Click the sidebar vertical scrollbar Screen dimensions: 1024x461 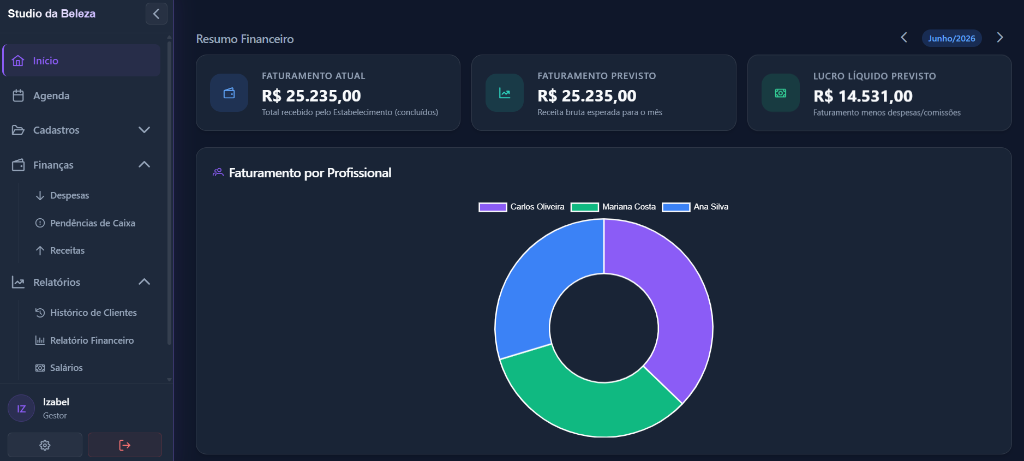coord(170,193)
